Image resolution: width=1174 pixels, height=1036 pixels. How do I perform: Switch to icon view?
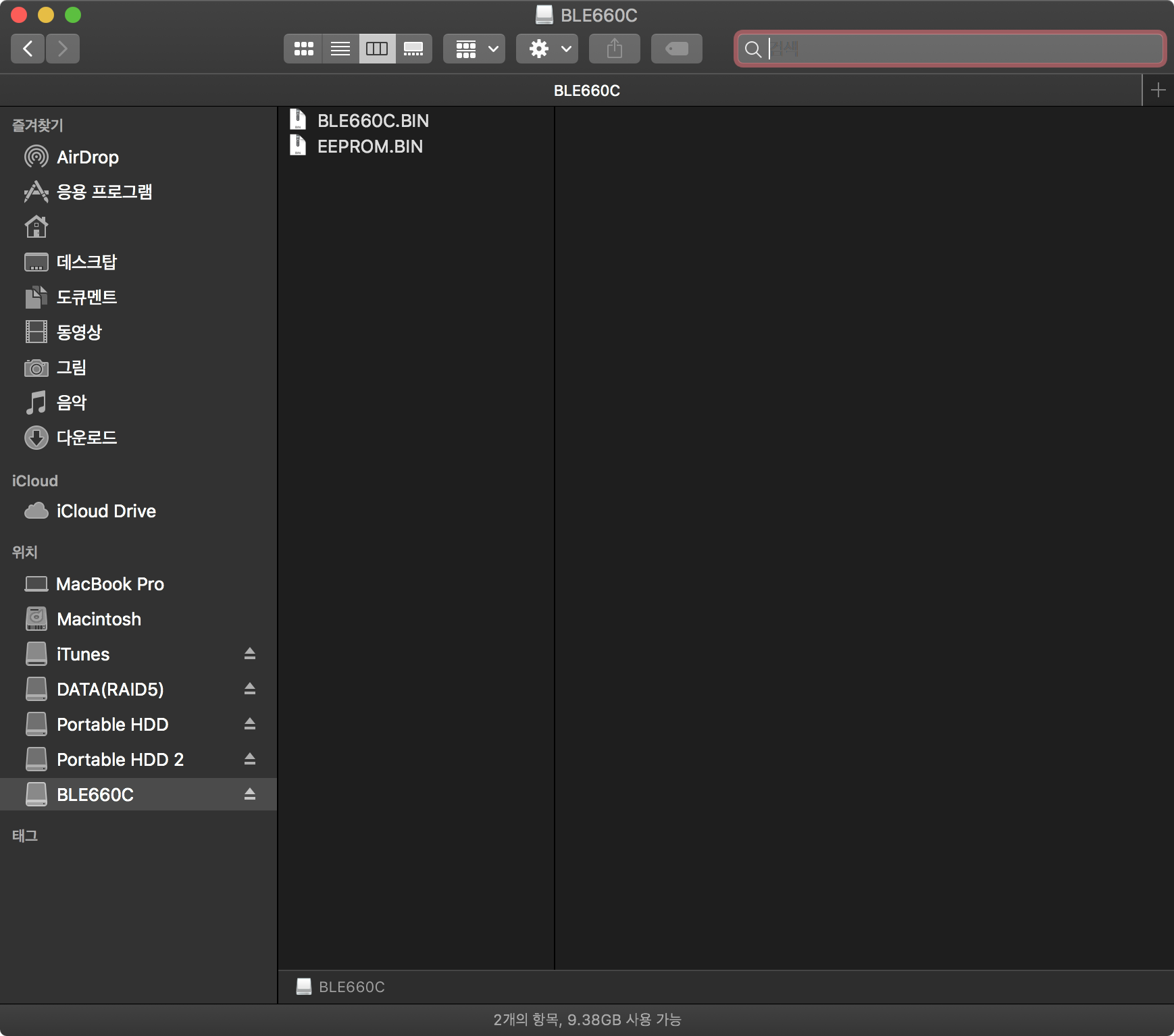click(x=303, y=49)
